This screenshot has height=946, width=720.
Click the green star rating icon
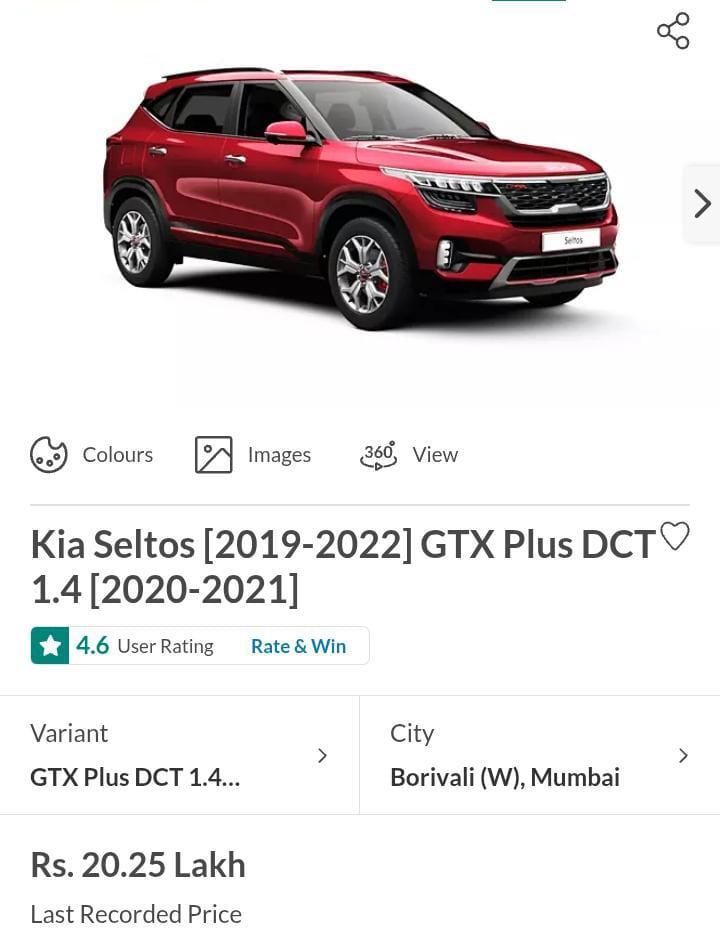(x=50, y=646)
